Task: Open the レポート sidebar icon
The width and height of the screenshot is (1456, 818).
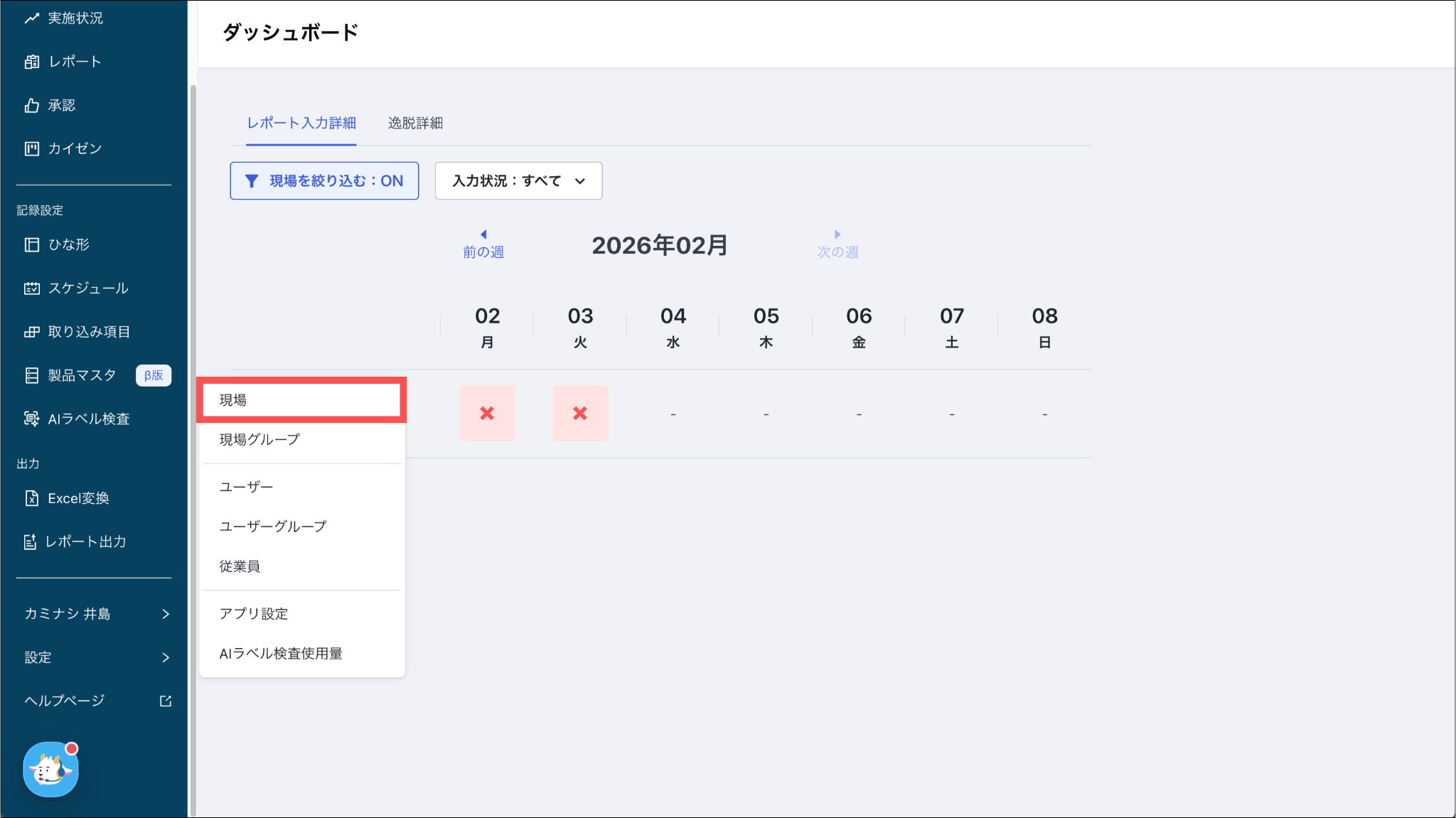Action: pos(31,62)
